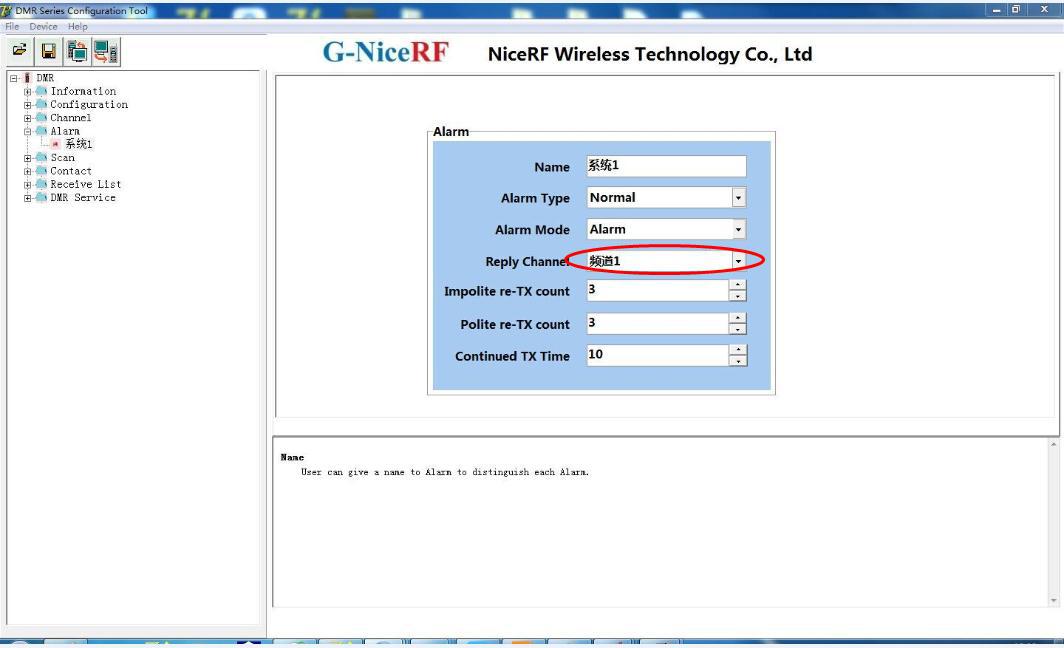Image resolution: width=1064 pixels, height=648 pixels.
Task: Decrease the Polite re-TX count value
Action: pyautogui.click(x=738, y=329)
